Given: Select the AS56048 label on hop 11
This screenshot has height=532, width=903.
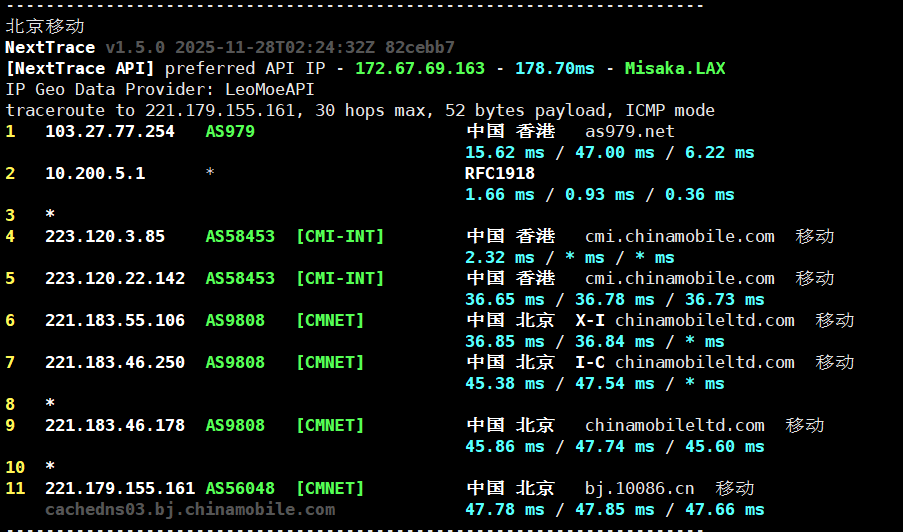Looking at the screenshot, I should click(x=240, y=488).
